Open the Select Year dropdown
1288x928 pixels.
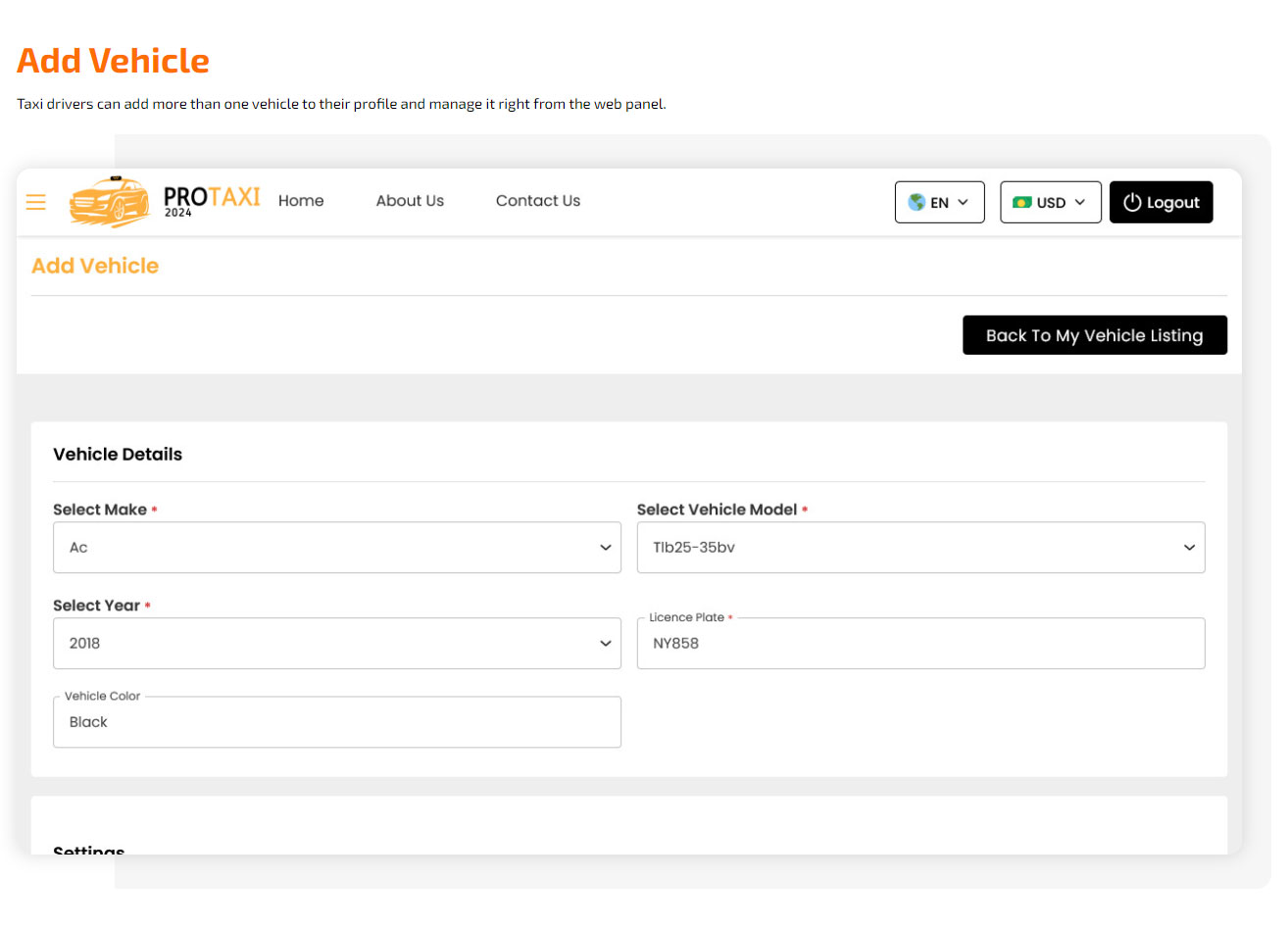point(337,643)
